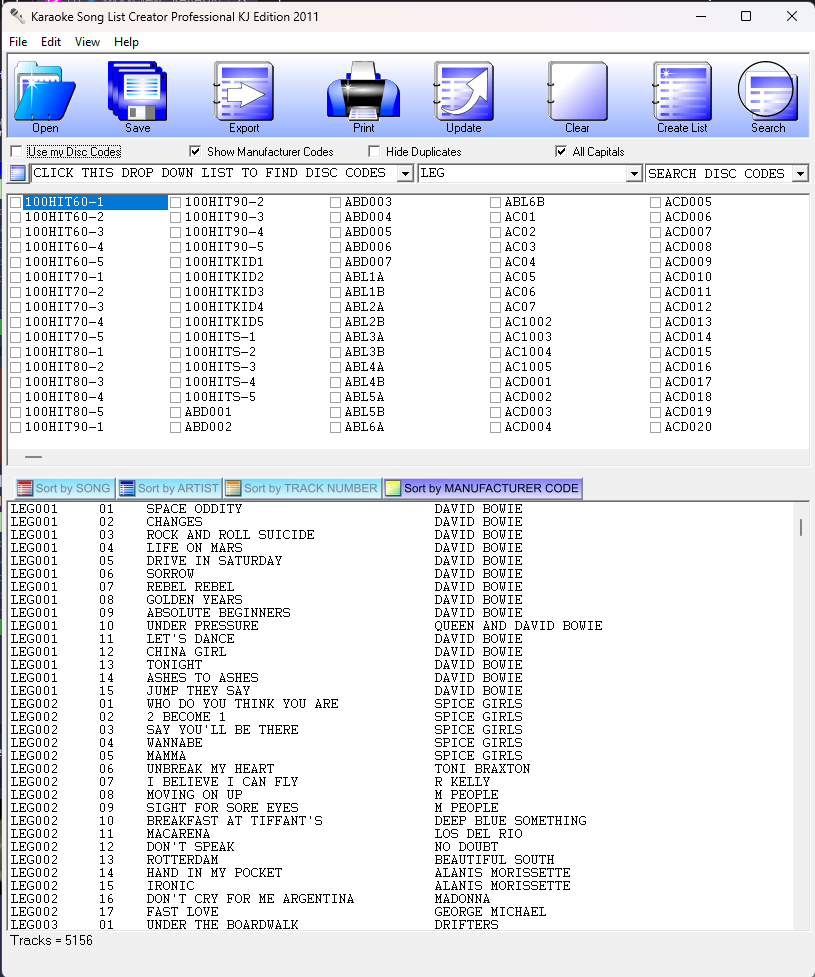815x977 pixels.
Task: Click the Update toolbar icon
Action: click(x=464, y=91)
